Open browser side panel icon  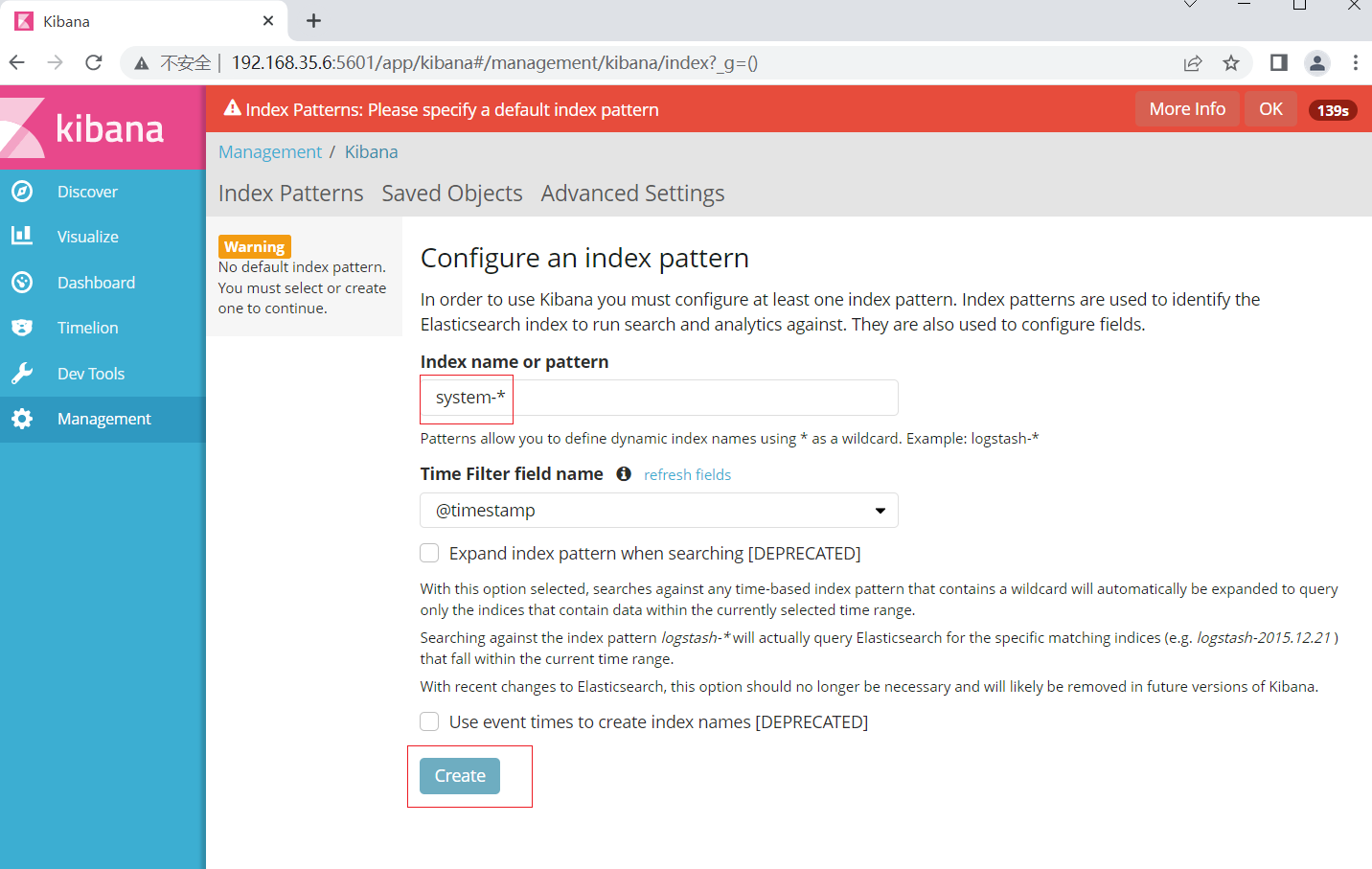[x=1279, y=63]
